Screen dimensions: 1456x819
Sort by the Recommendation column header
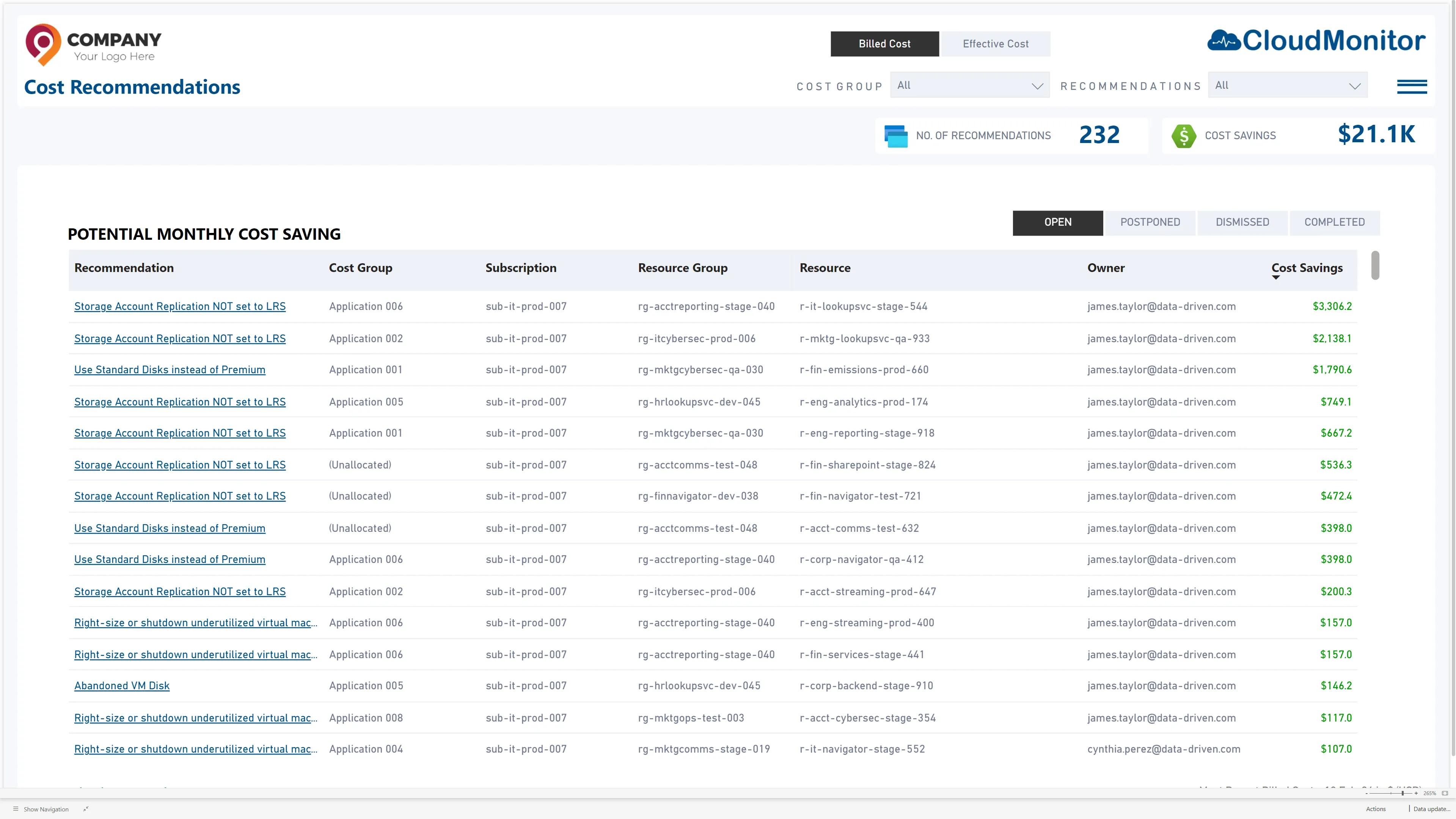click(x=124, y=268)
